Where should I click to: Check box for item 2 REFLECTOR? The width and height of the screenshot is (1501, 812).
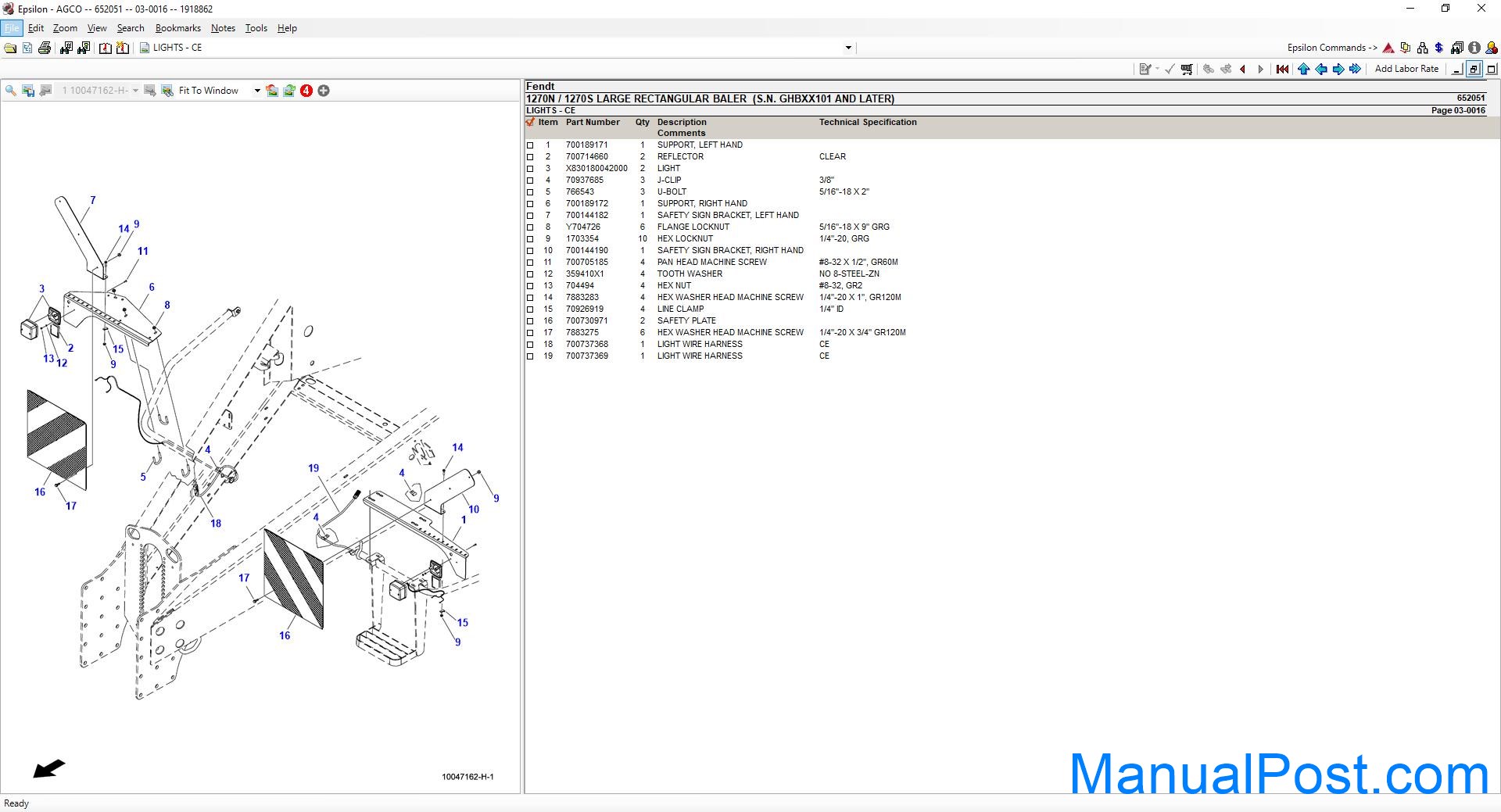530,157
